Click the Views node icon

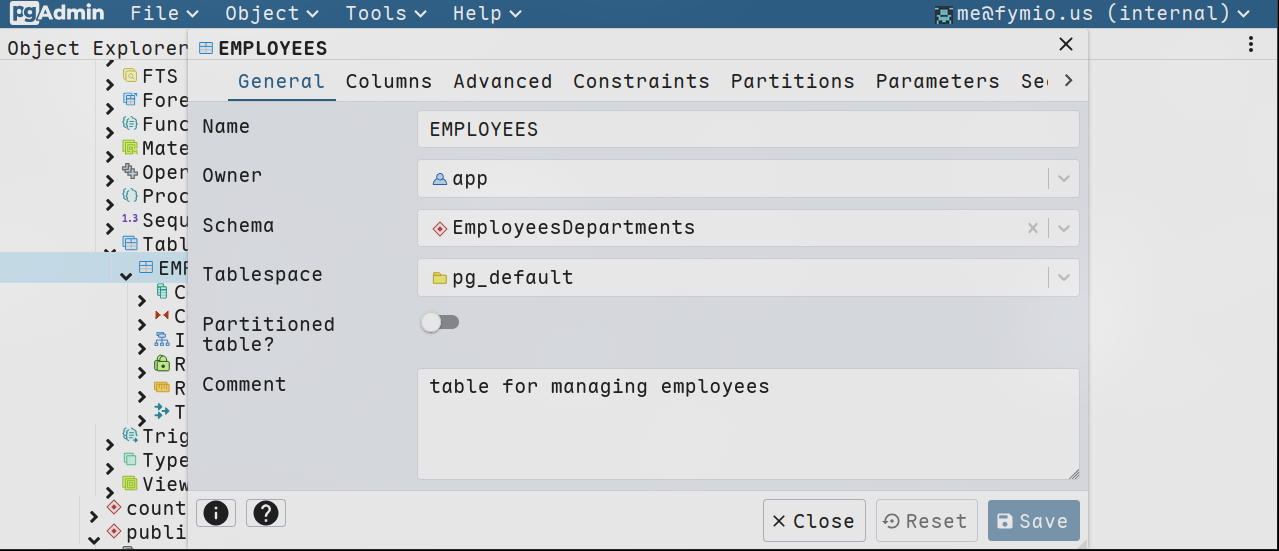130,484
